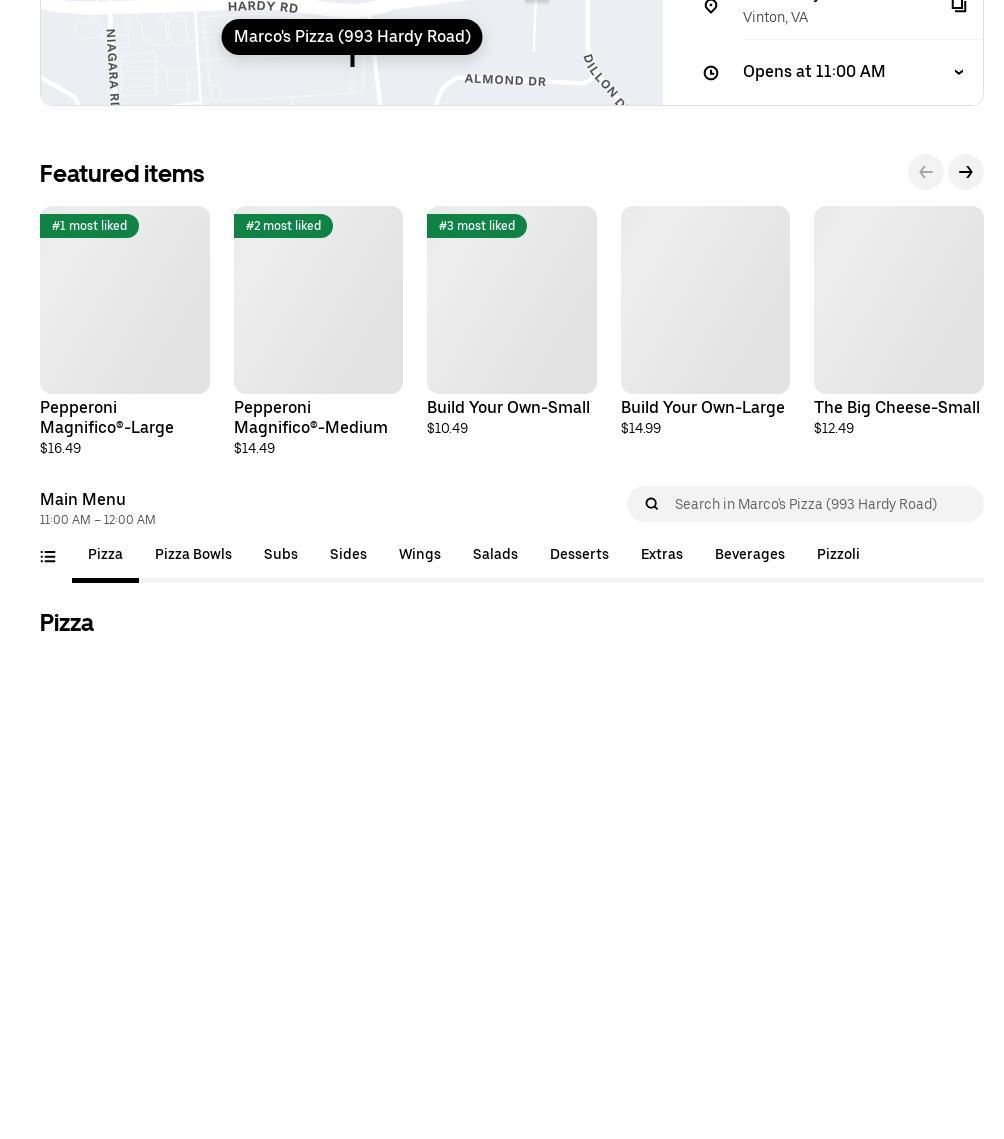The image size is (1004, 1139).
Task: Search in Marco's Pizza menu field
Action: pyautogui.click(x=805, y=504)
